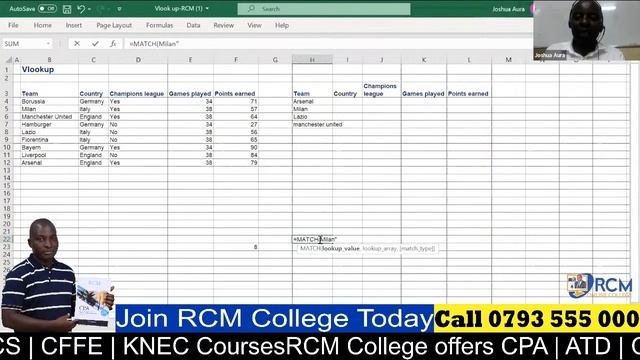
Task: Click the Insert Function fx icon
Action: tap(113, 44)
